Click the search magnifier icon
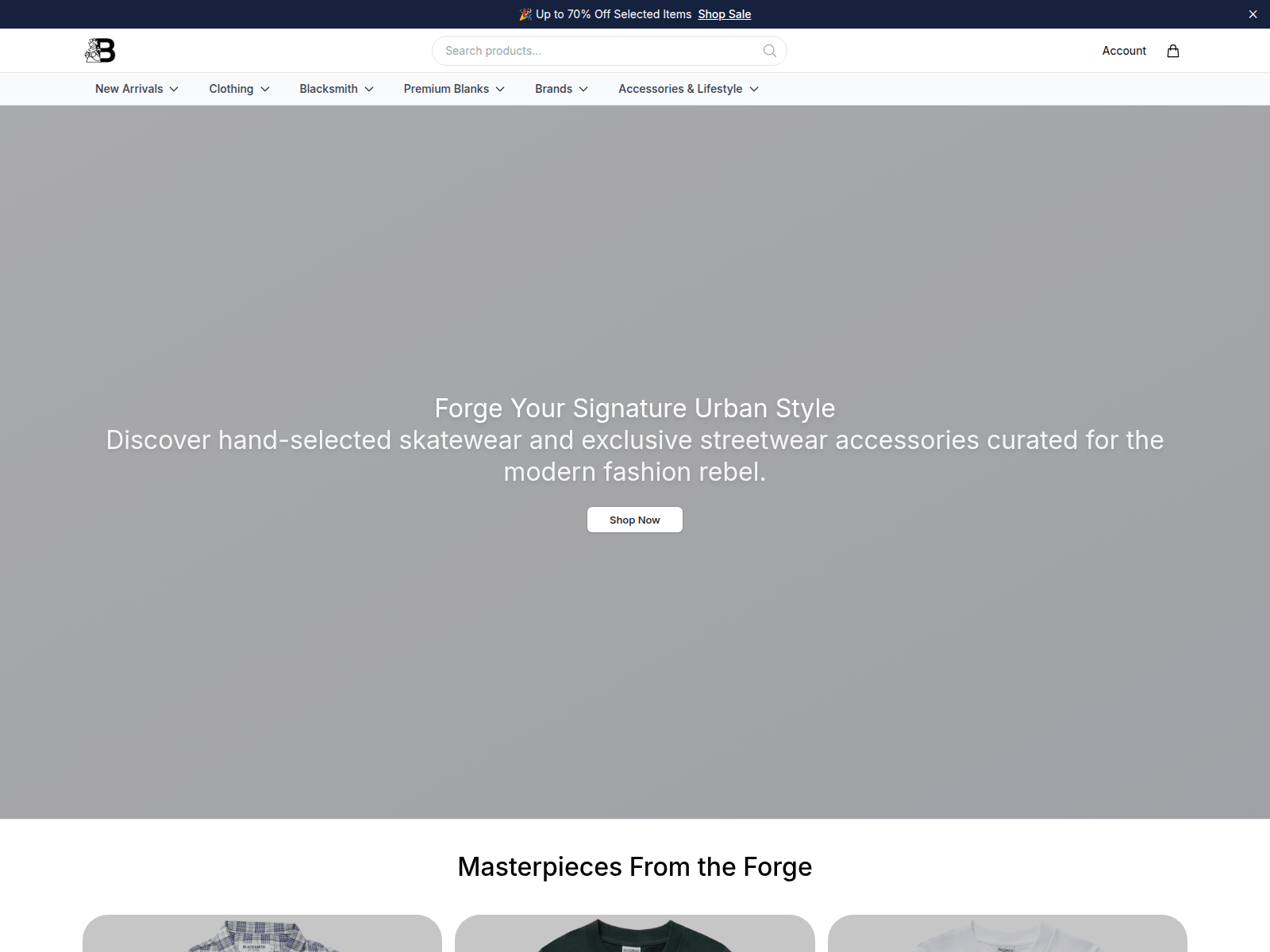 pyautogui.click(x=769, y=51)
